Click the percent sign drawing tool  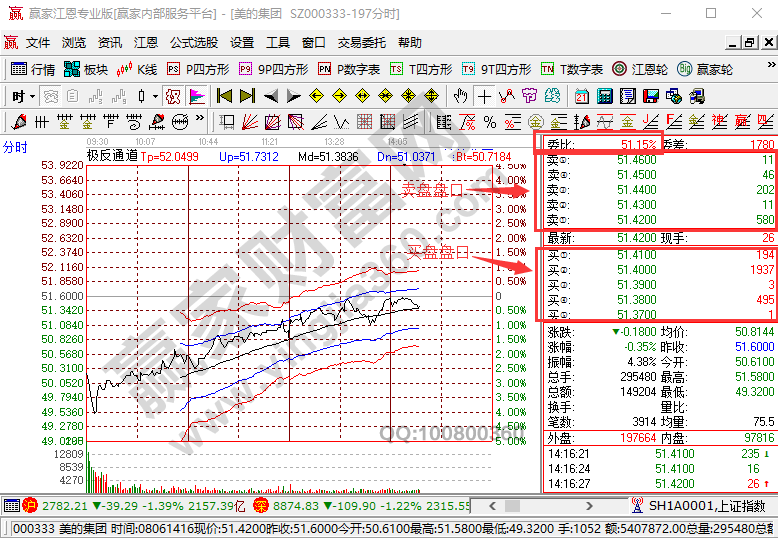click(x=489, y=122)
